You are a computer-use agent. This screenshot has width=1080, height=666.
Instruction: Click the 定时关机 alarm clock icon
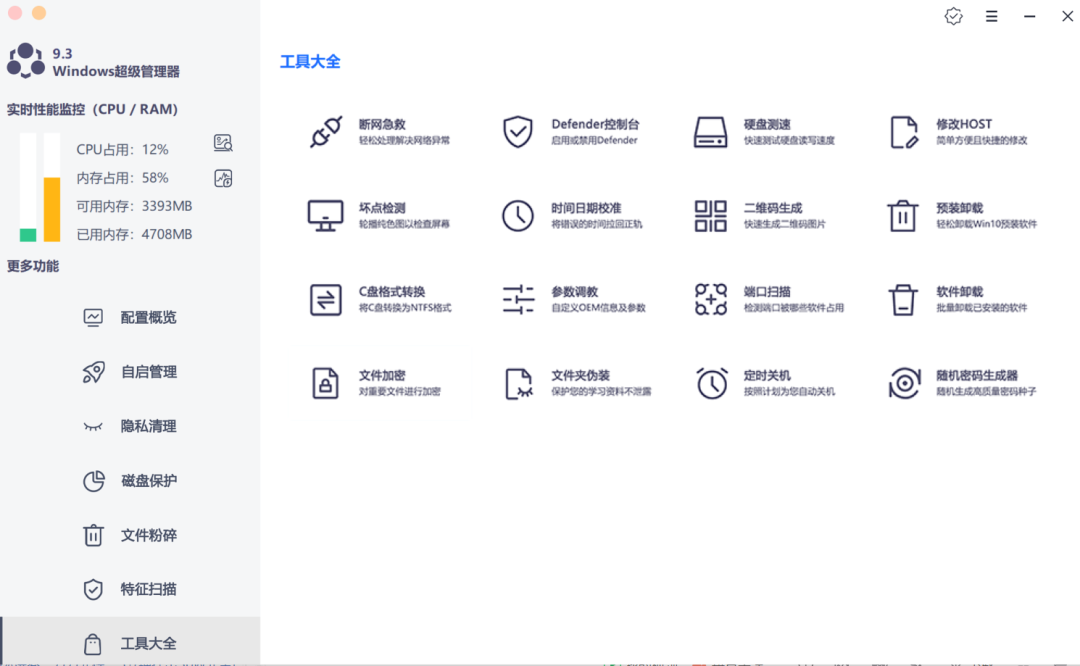[712, 383]
